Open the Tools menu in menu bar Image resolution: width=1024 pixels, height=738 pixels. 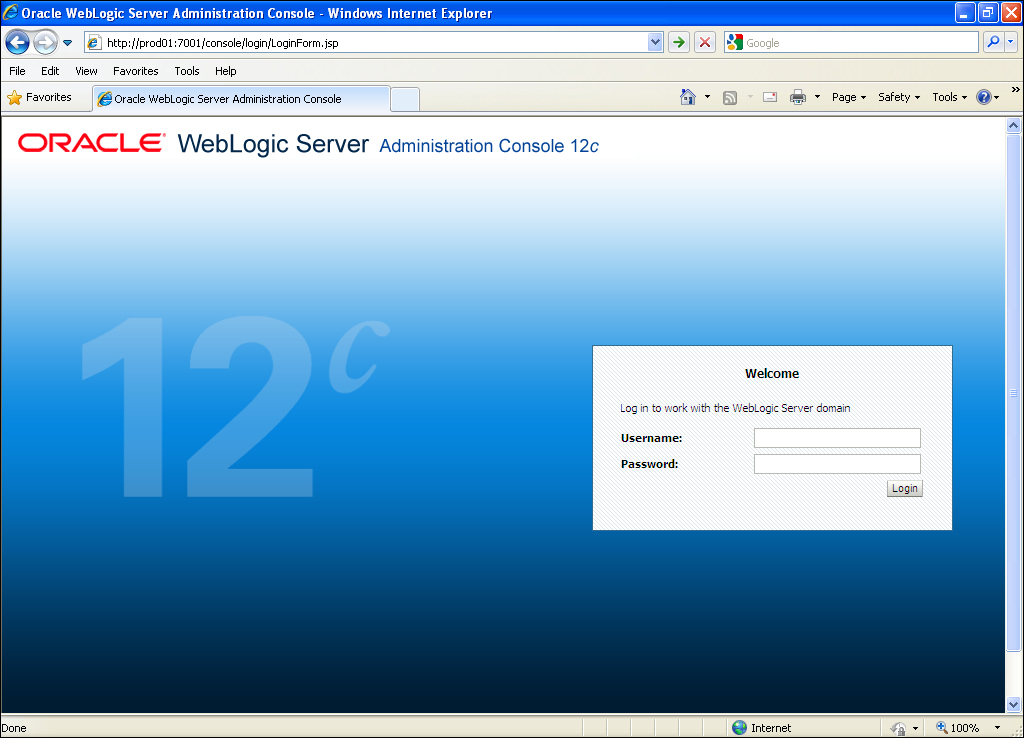click(x=187, y=71)
